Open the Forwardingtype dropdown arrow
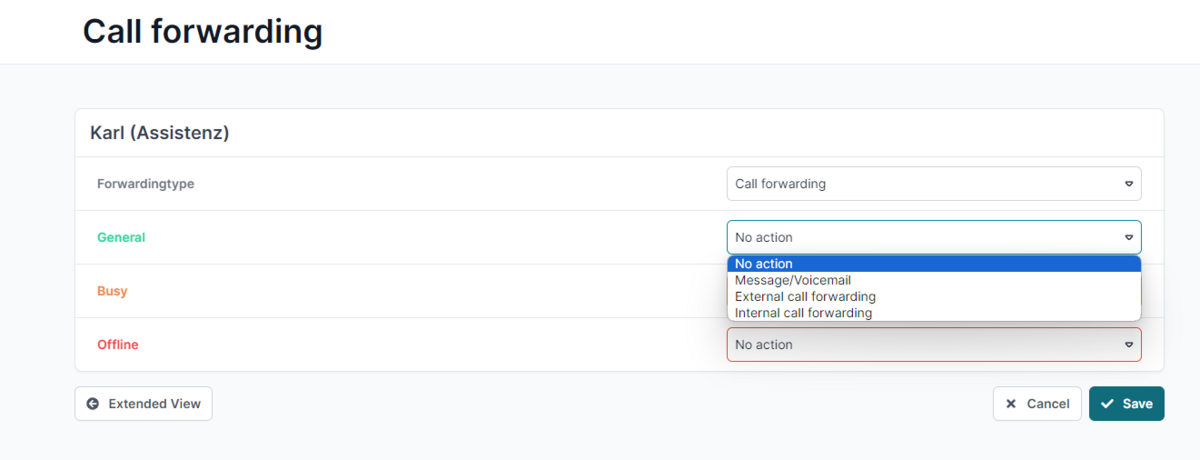This screenshot has width=1200, height=460. click(x=1129, y=184)
